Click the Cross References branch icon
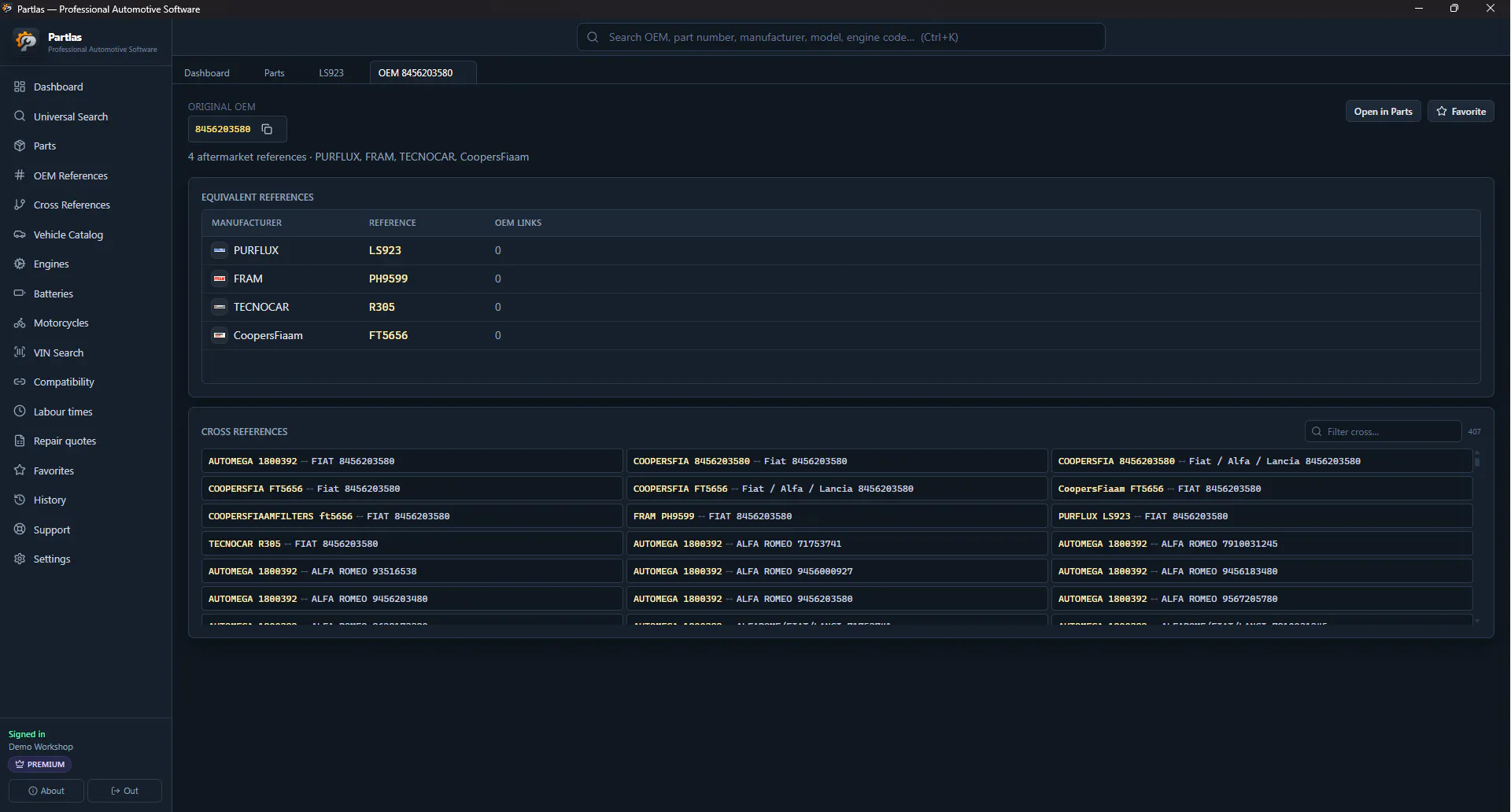 point(20,205)
